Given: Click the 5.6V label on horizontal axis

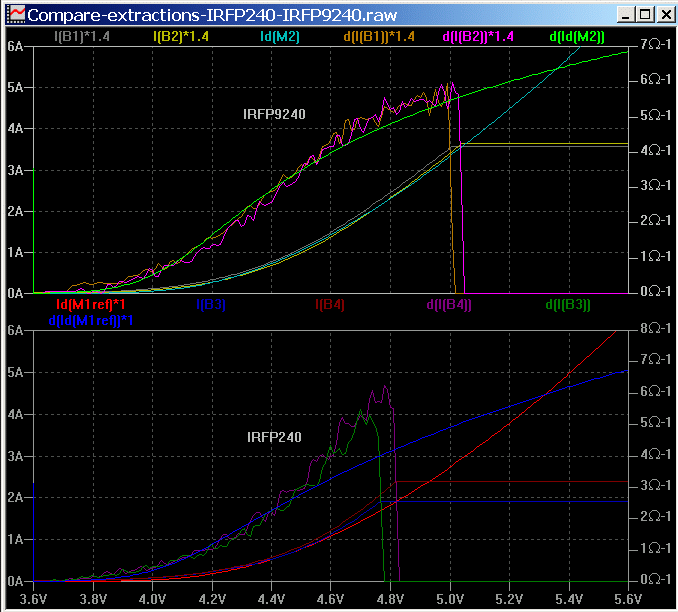Looking at the screenshot, I should tap(628, 599).
